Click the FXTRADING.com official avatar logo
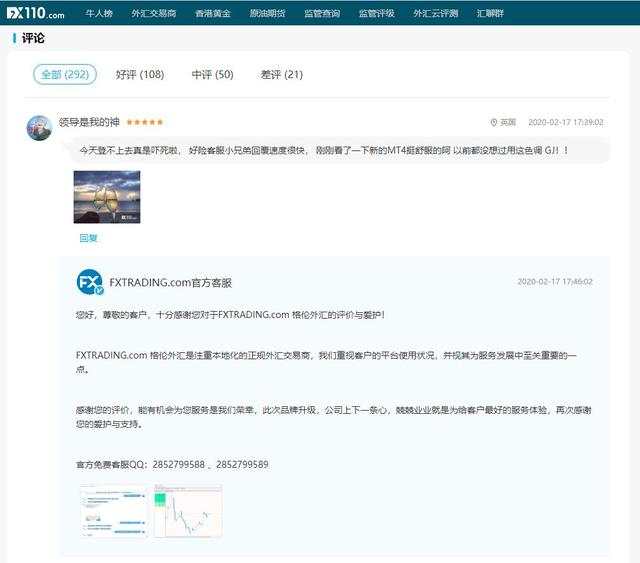The image size is (640, 563). tap(90, 282)
